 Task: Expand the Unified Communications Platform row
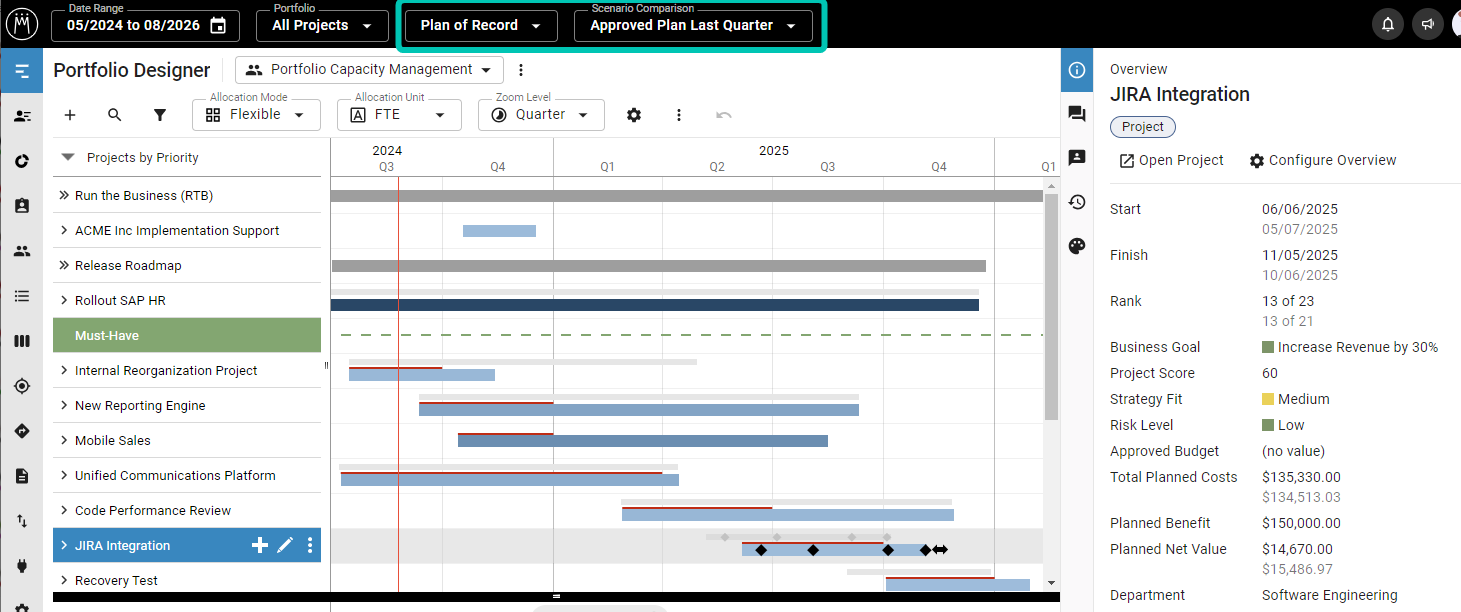(x=65, y=475)
